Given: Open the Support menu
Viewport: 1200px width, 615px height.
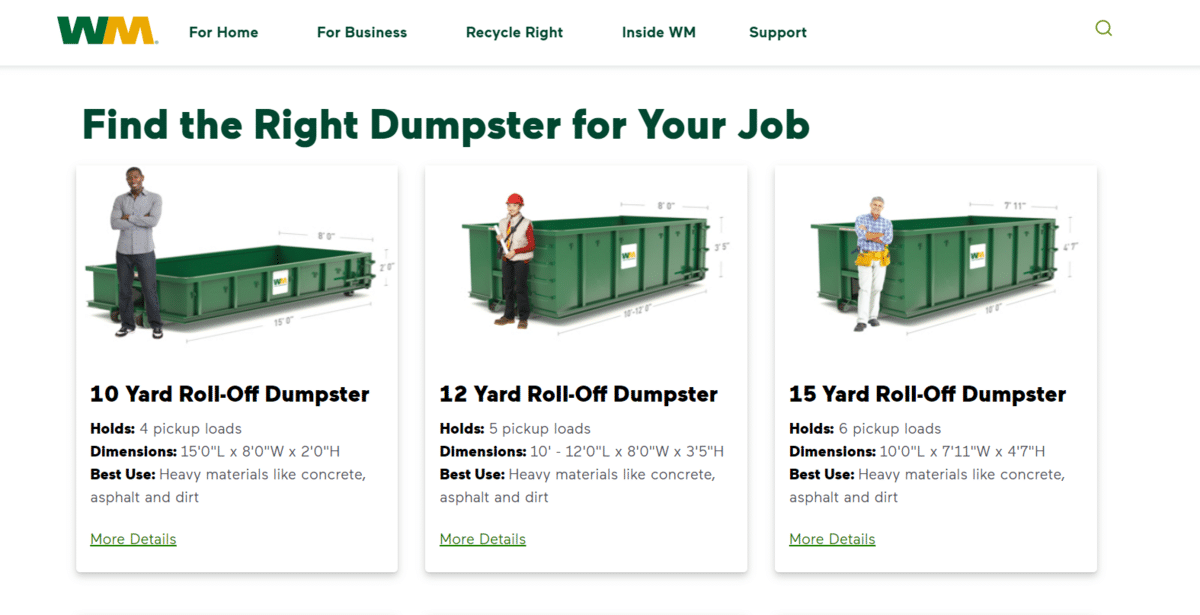Looking at the screenshot, I should [x=778, y=32].
